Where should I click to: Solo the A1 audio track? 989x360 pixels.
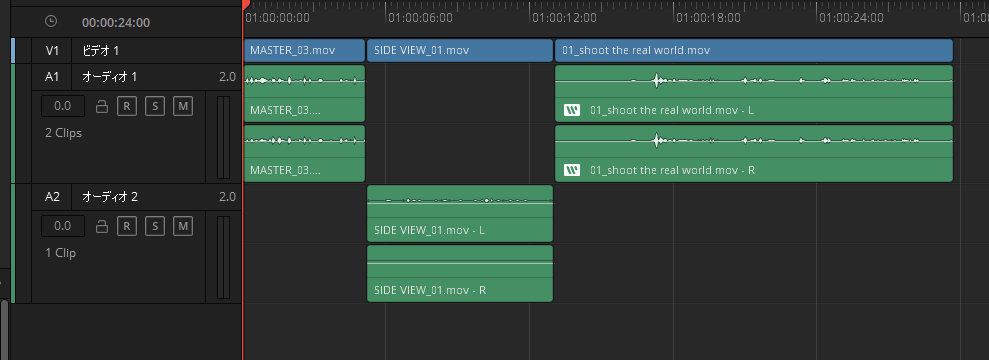[x=155, y=107]
